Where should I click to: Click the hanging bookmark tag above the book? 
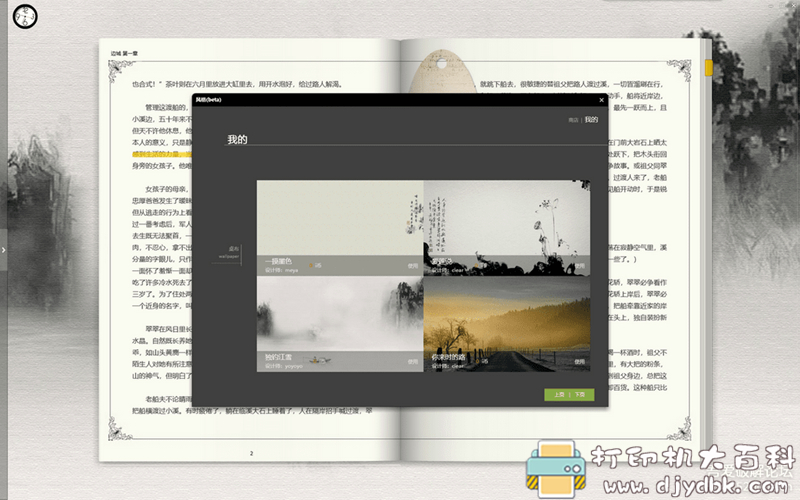coord(442,71)
